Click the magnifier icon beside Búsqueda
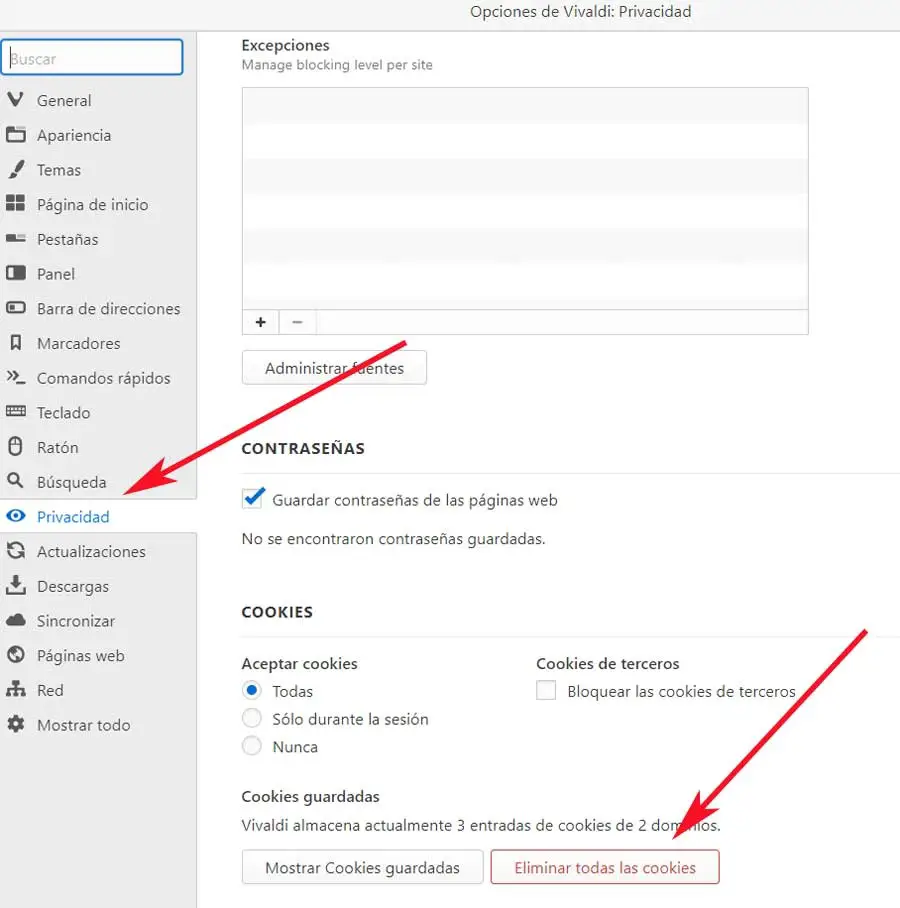This screenshot has width=900, height=908. coord(15,480)
